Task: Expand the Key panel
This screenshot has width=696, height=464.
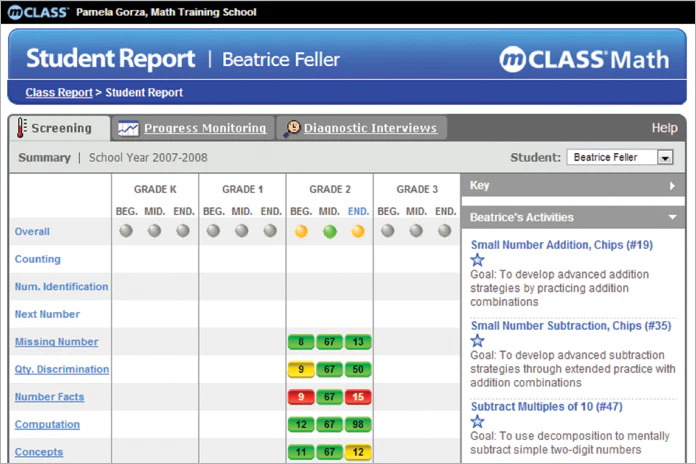Action: coord(672,186)
